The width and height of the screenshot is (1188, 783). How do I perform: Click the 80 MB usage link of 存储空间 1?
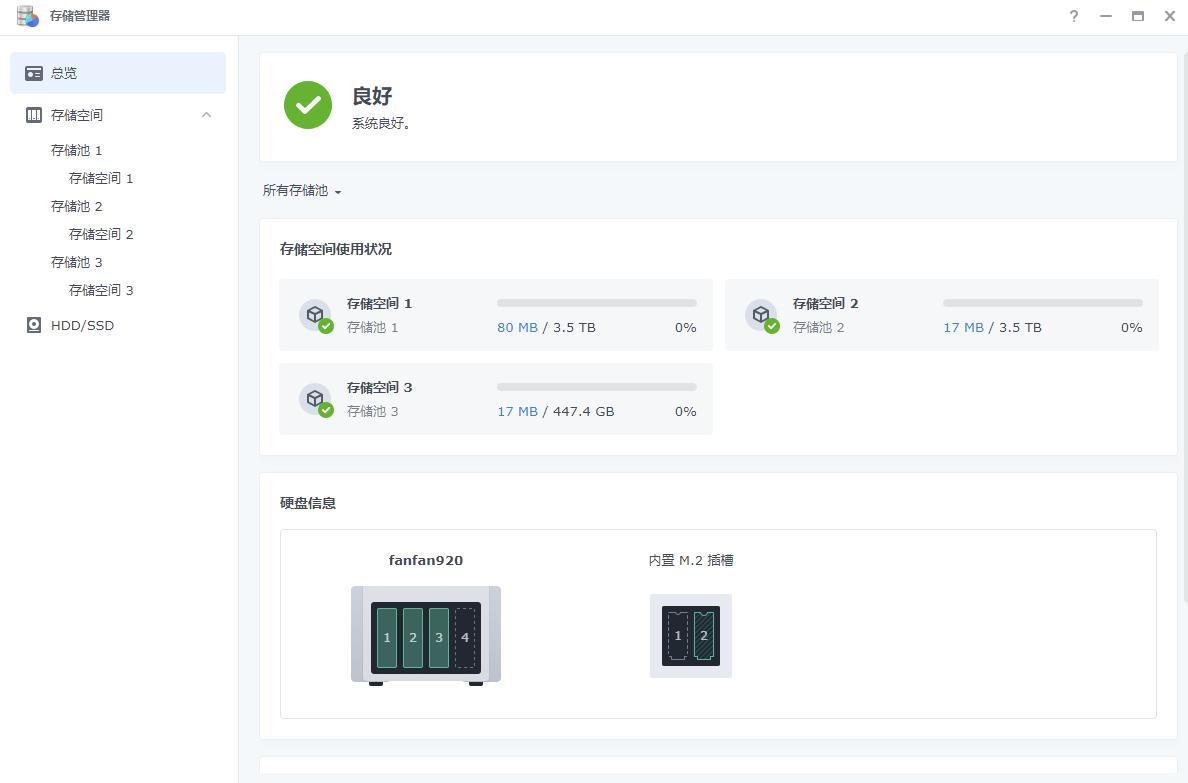tap(517, 327)
